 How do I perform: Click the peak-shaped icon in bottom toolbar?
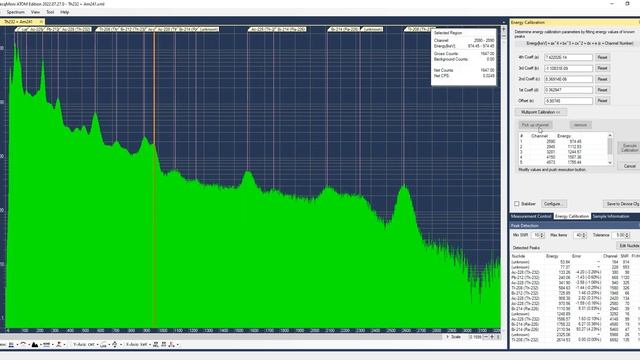click(35, 345)
